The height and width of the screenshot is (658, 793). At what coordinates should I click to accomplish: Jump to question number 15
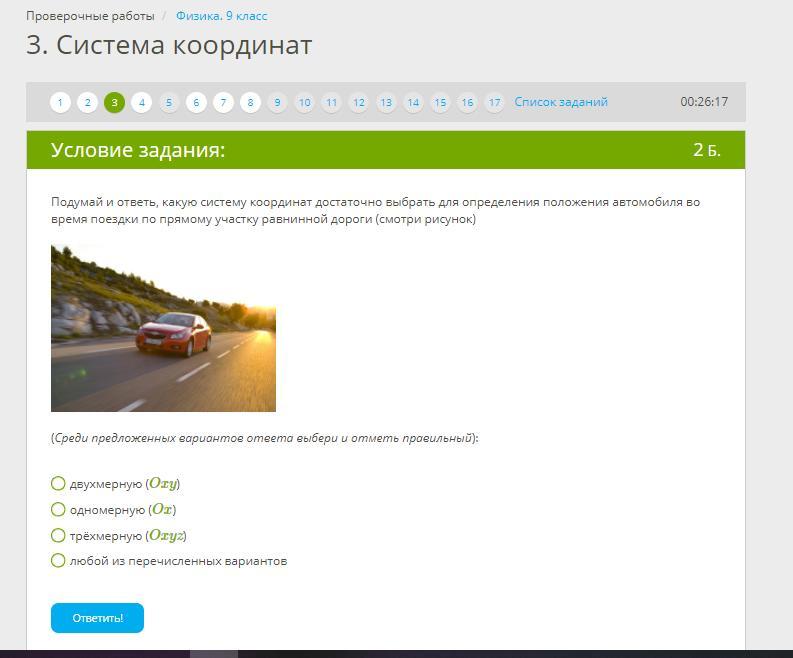440,102
